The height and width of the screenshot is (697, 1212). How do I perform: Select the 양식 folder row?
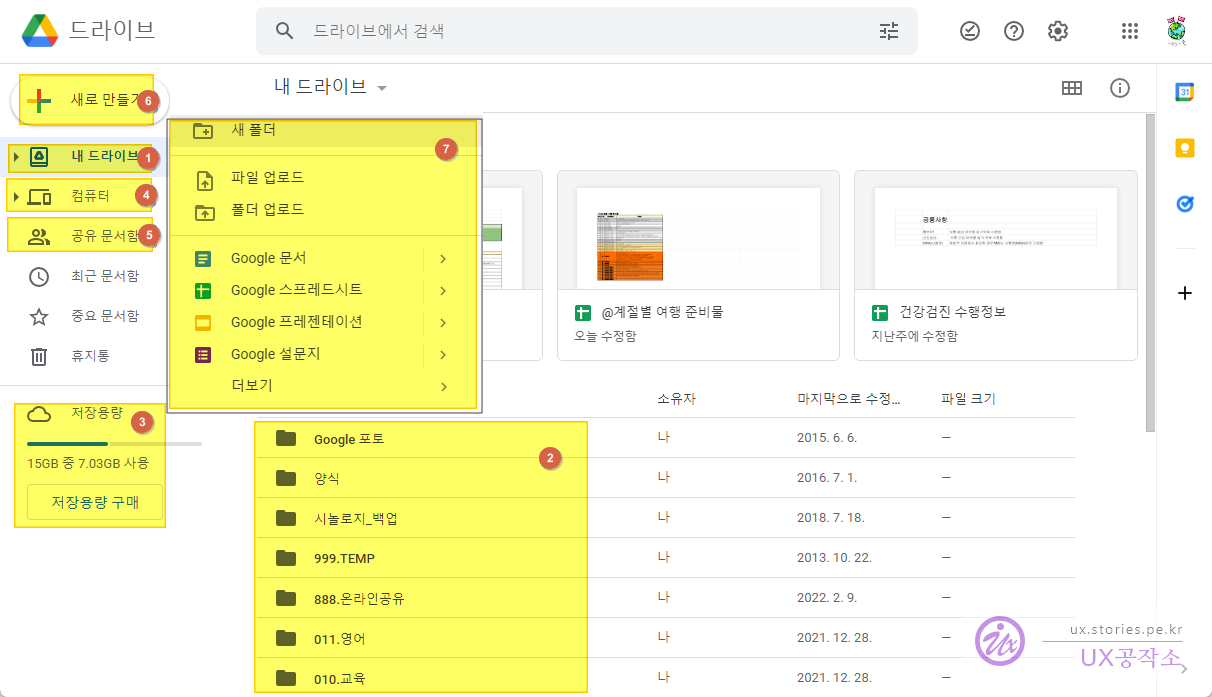coord(666,478)
